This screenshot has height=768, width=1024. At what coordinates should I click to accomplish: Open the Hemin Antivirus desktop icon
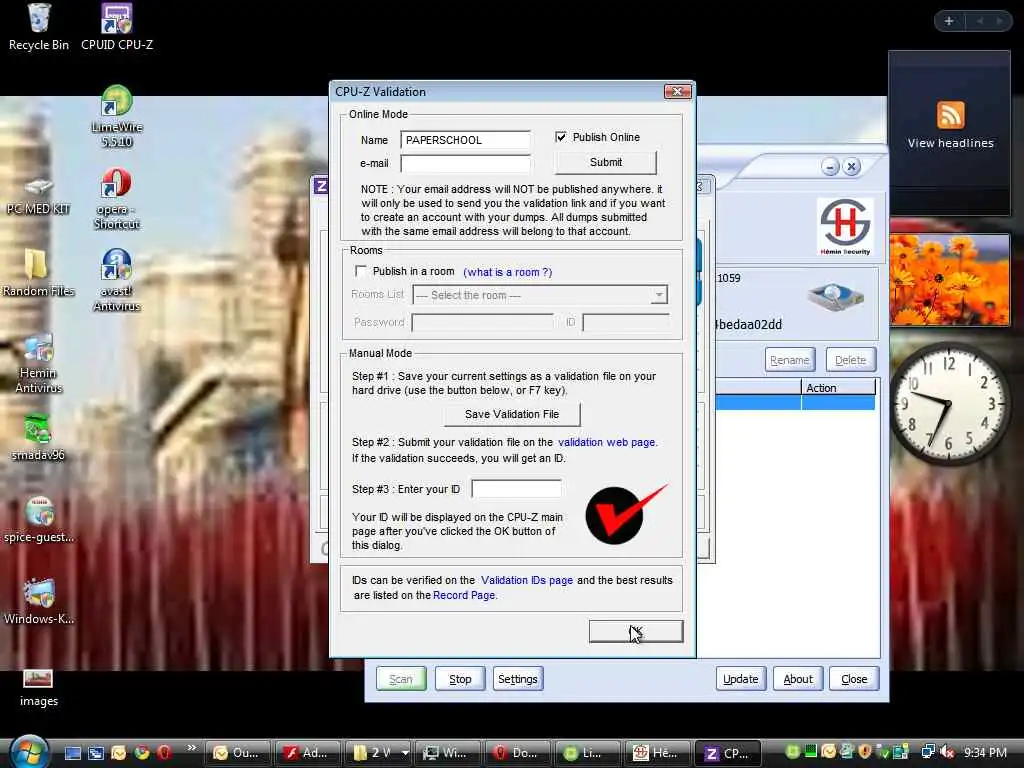click(39, 362)
